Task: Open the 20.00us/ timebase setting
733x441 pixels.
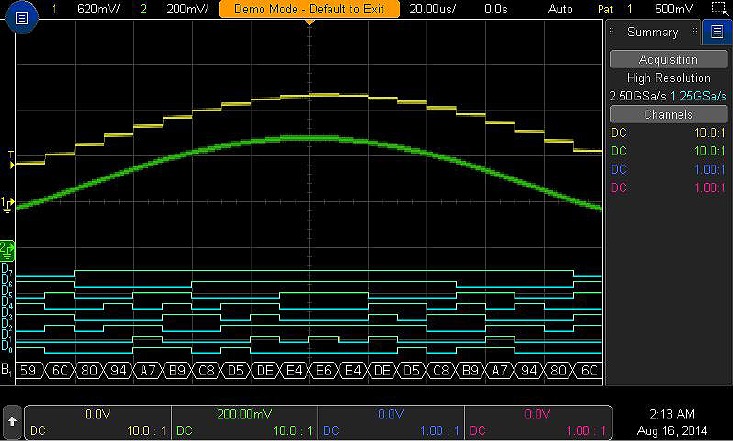Action: click(x=432, y=9)
